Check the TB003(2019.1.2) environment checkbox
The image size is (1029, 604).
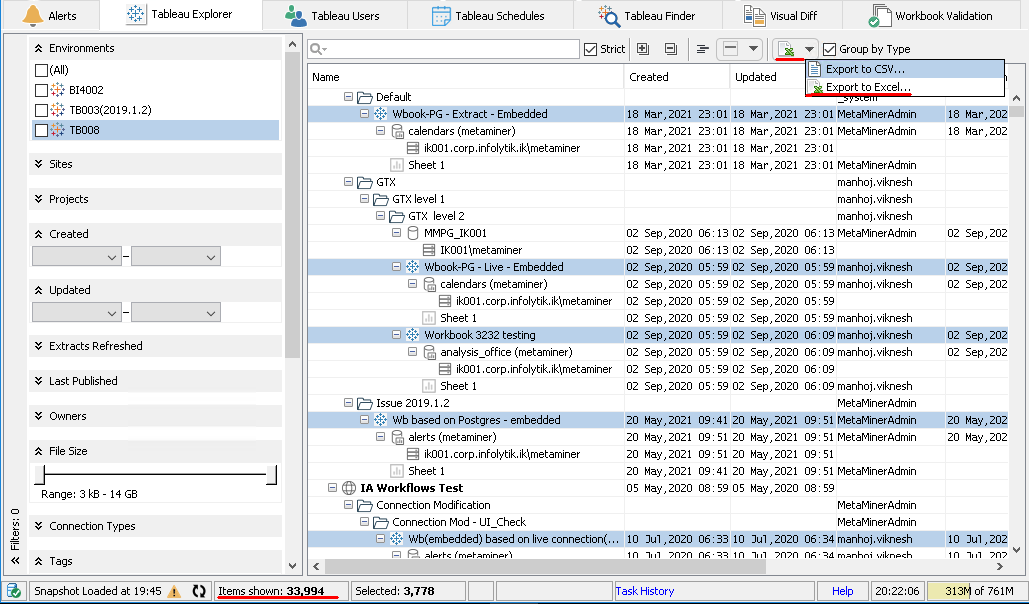[41, 110]
